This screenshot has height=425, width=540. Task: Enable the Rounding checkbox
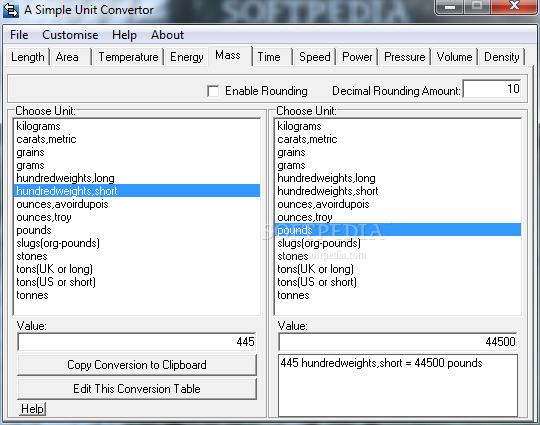pos(213,91)
